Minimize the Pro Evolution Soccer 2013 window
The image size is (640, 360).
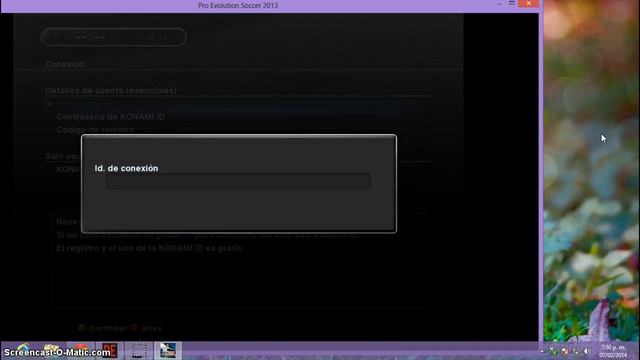pos(499,4)
